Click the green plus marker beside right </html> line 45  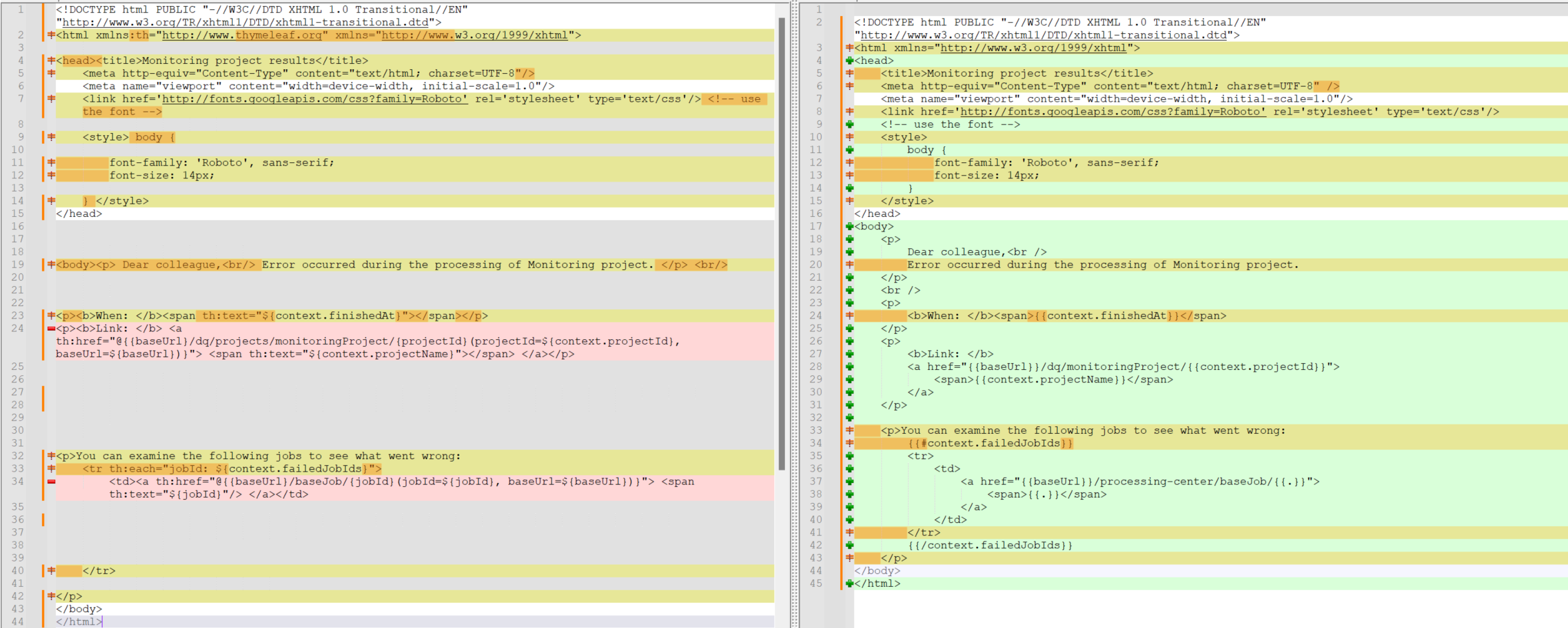coord(850,583)
